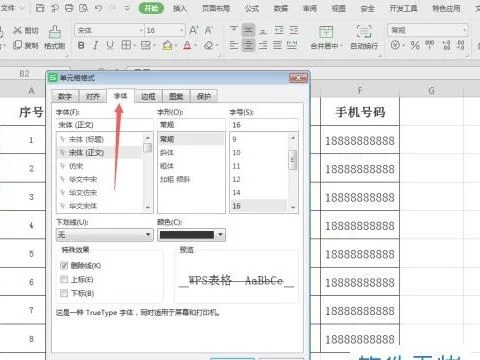
Task: Click the fill color bucket icon
Action: click(168, 45)
